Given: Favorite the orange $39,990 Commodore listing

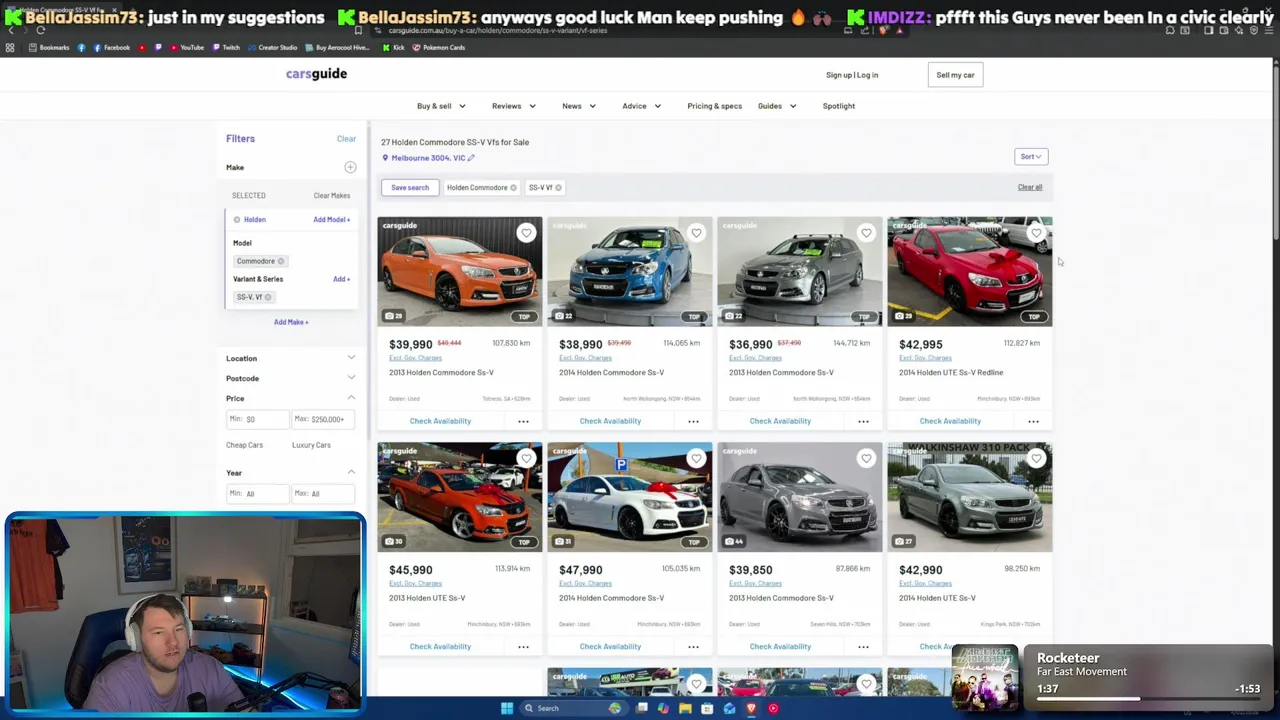Looking at the screenshot, I should [526, 233].
